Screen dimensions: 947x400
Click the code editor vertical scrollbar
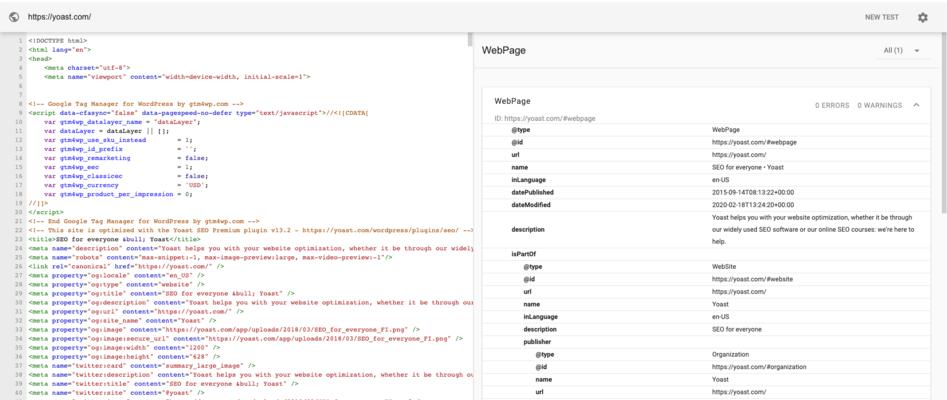(x=470, y=39)
